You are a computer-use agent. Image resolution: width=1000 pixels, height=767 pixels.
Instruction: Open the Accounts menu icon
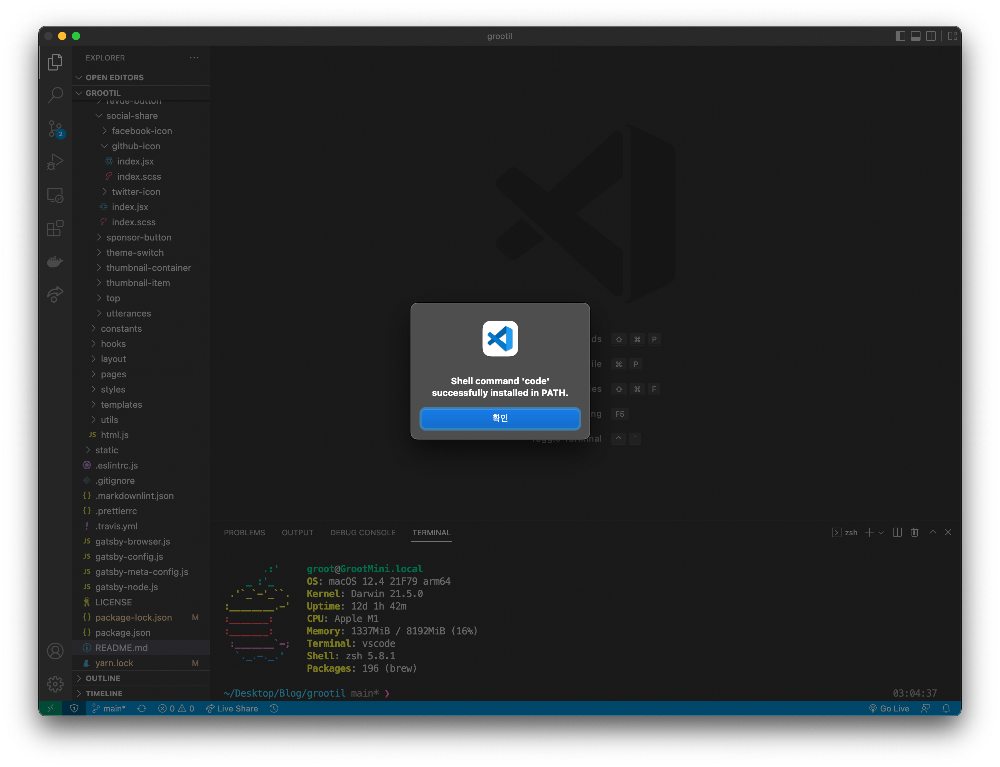[55, 651]
